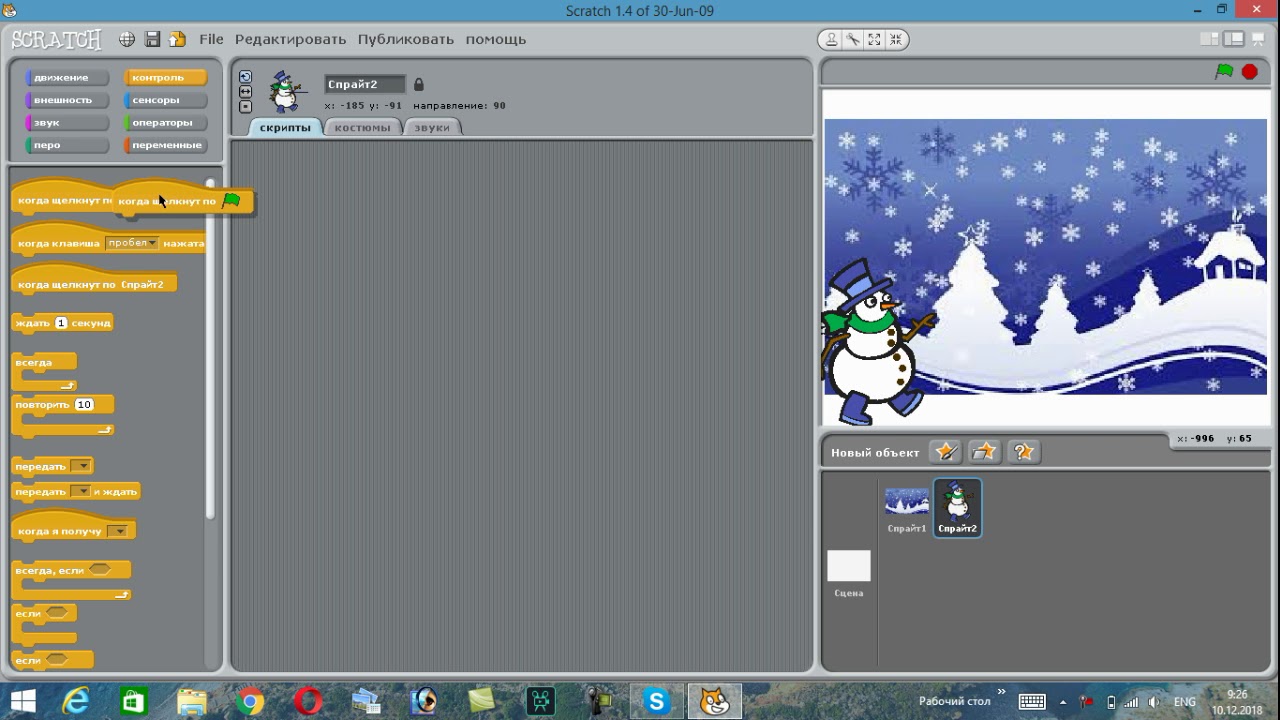Set rotation style to left-right flip only
Screen dimensions: 1280x720
pos(245,92)
